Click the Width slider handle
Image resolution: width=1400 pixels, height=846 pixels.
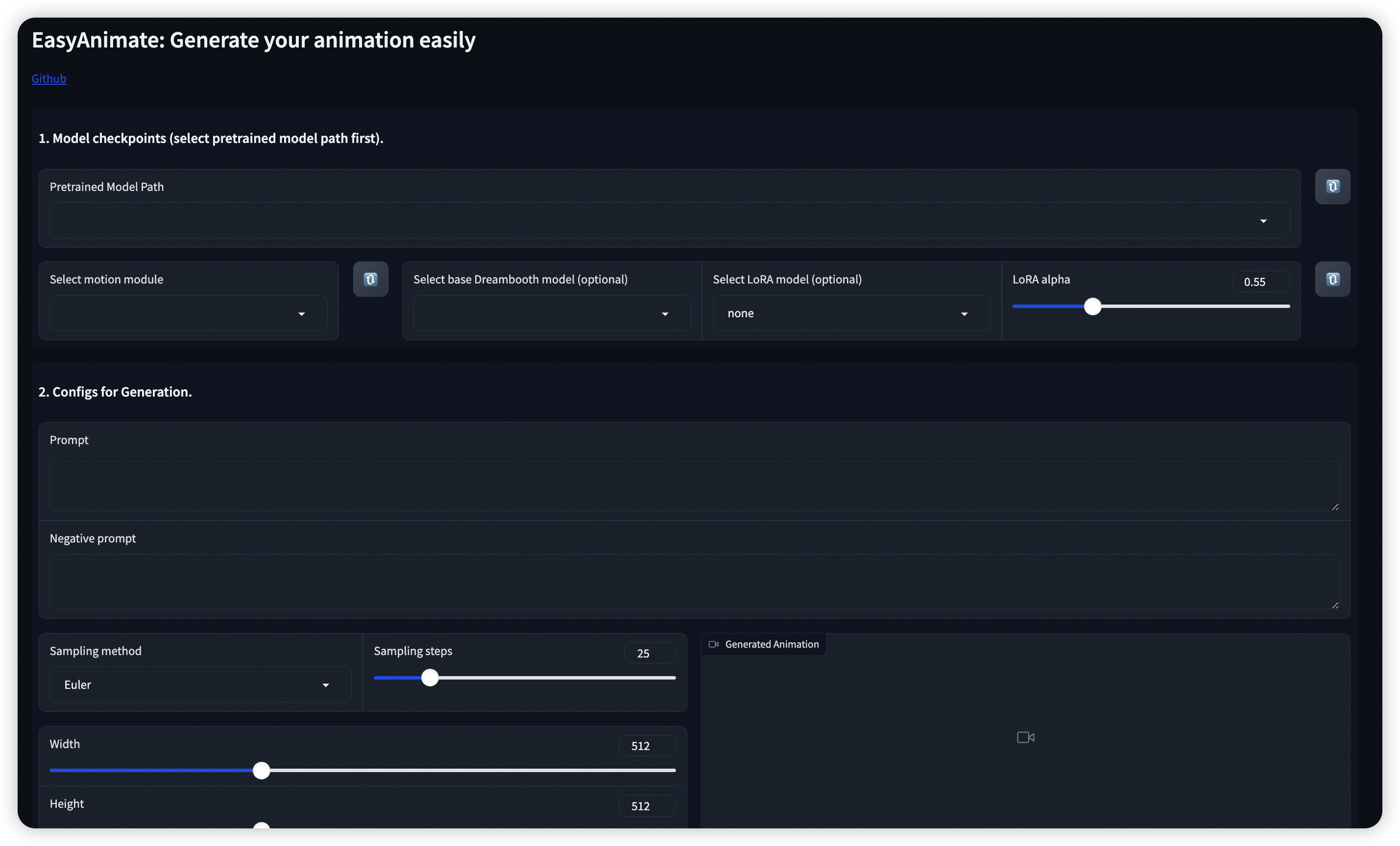tap(262, 770)
